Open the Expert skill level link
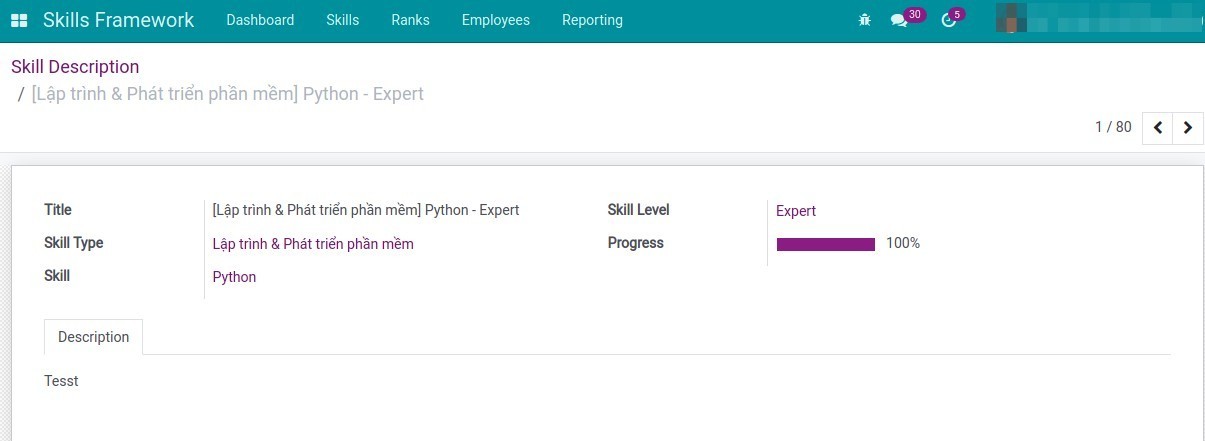The width and height of the screenshot is (1205, 441). (x=796, y=211)
